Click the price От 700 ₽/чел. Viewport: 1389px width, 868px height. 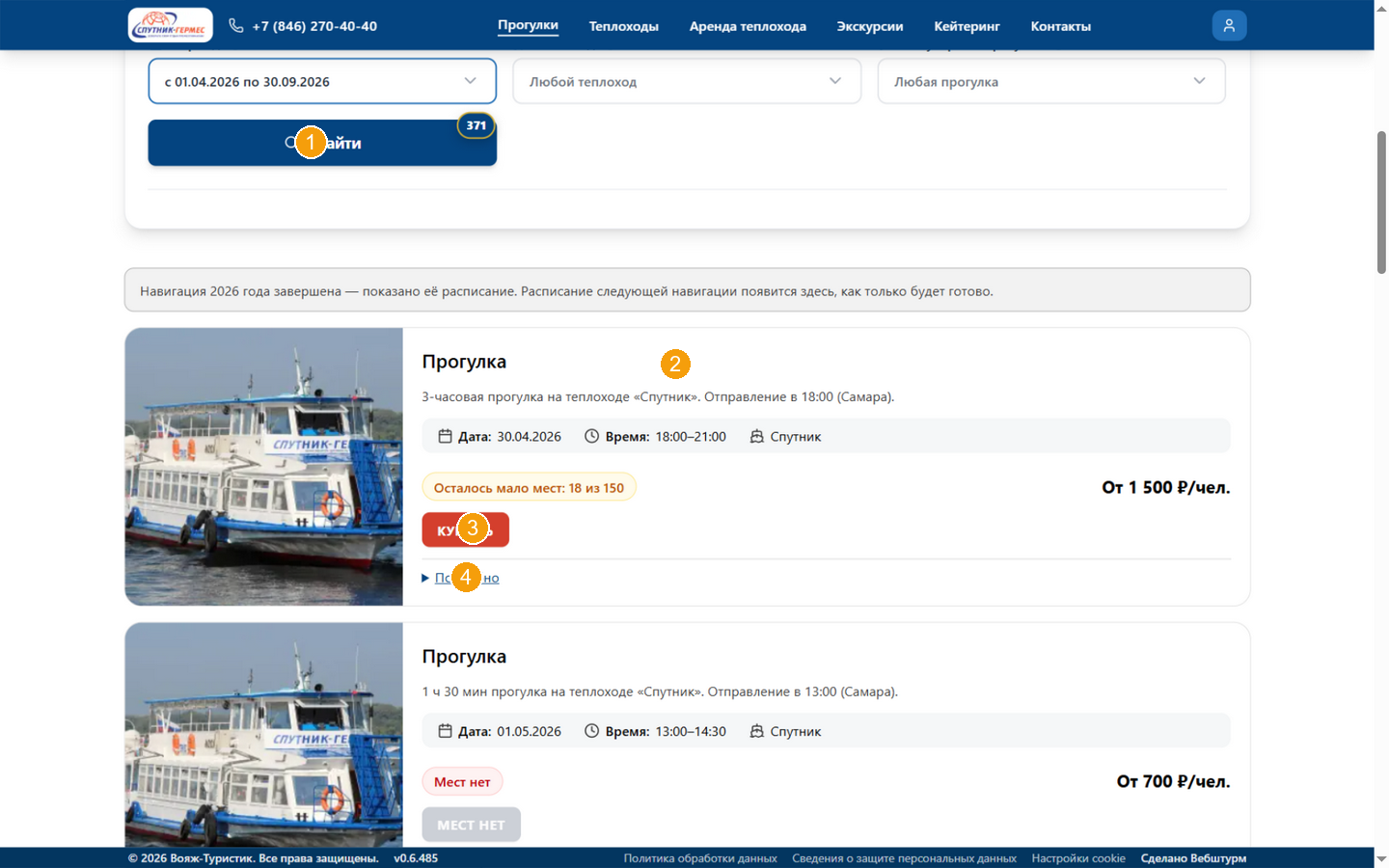click(x=1174, y=781)
